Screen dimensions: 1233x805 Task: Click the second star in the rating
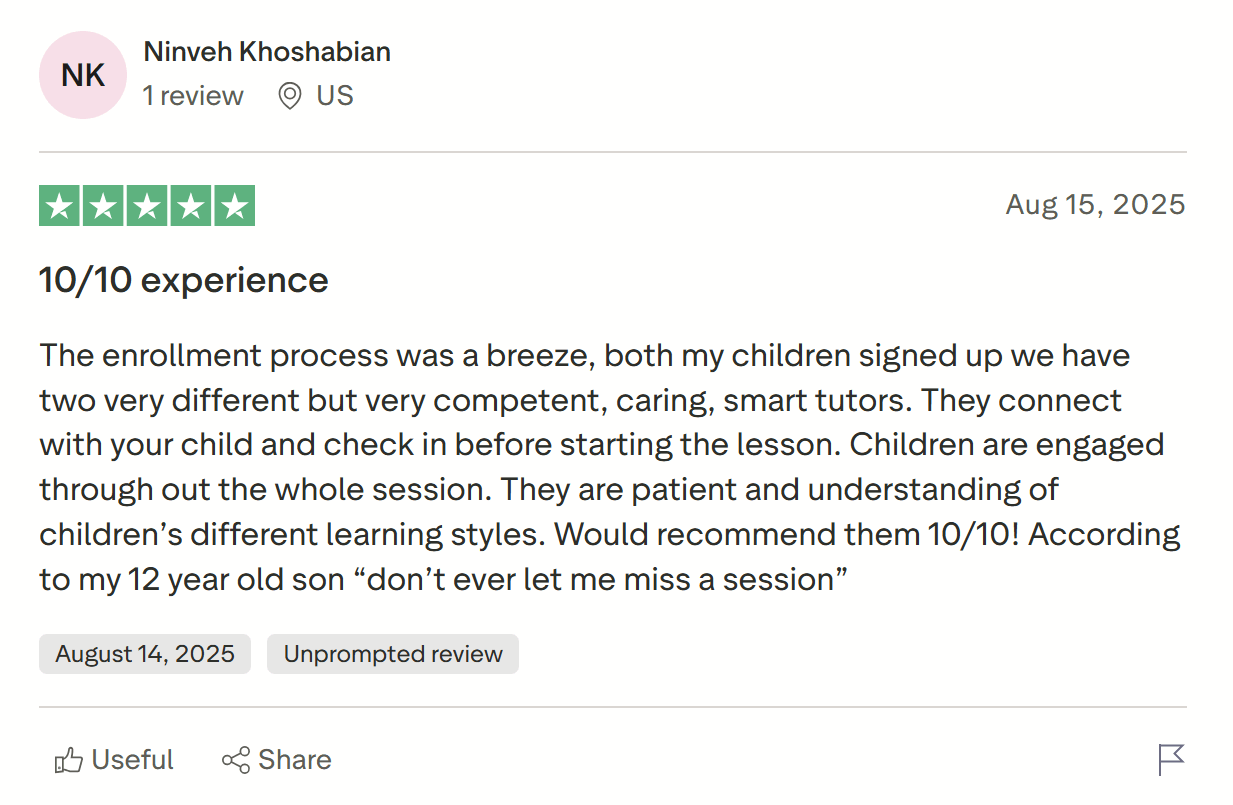(x=105, y=205)
